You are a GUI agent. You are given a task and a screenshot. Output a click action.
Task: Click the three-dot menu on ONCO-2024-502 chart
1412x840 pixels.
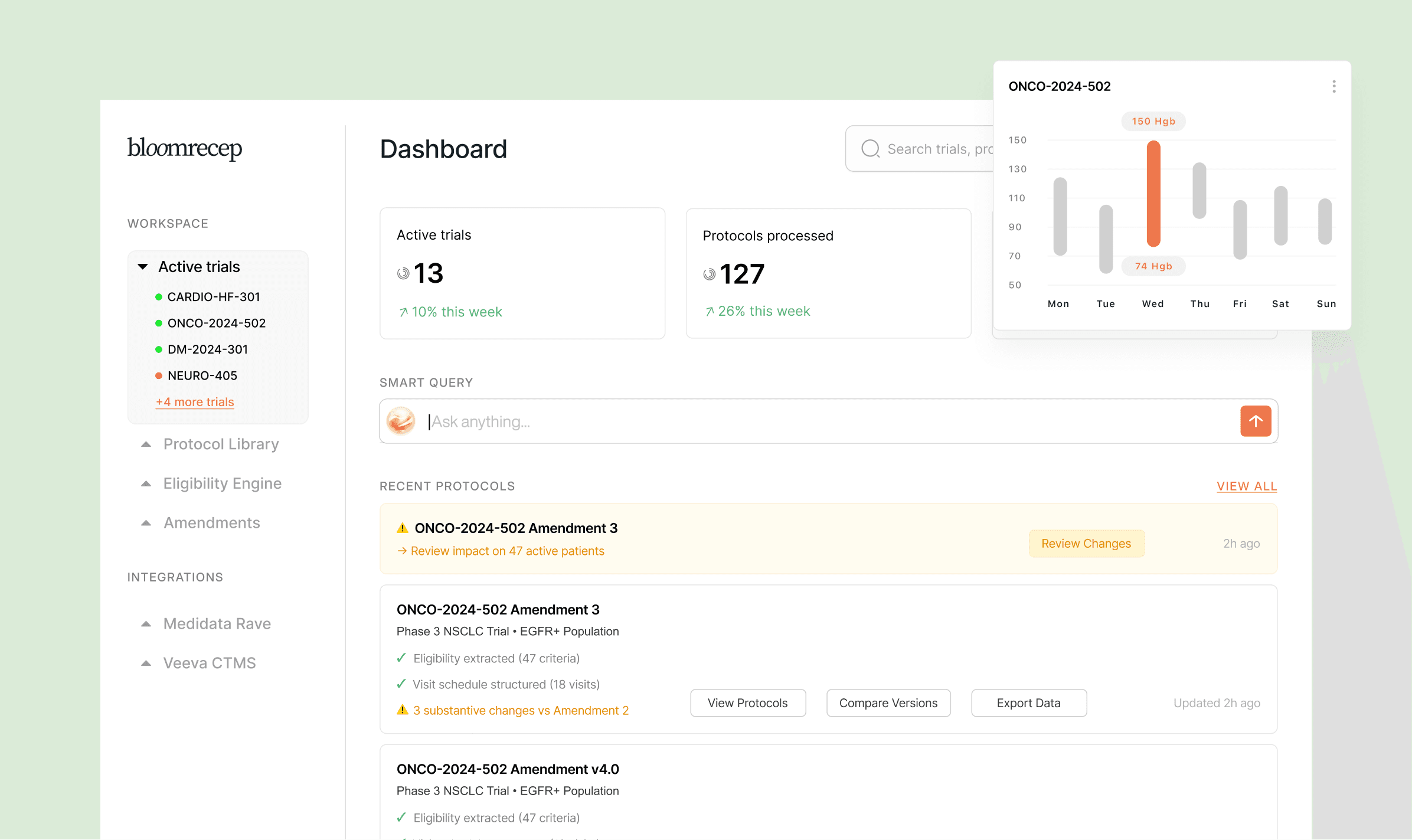[x=1333, y=87]
